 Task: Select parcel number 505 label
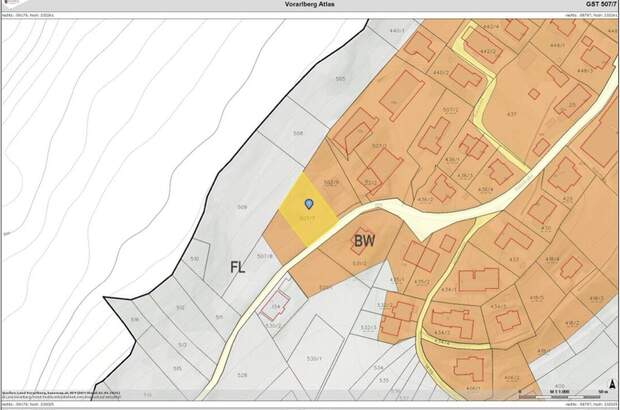pos(340,79)
